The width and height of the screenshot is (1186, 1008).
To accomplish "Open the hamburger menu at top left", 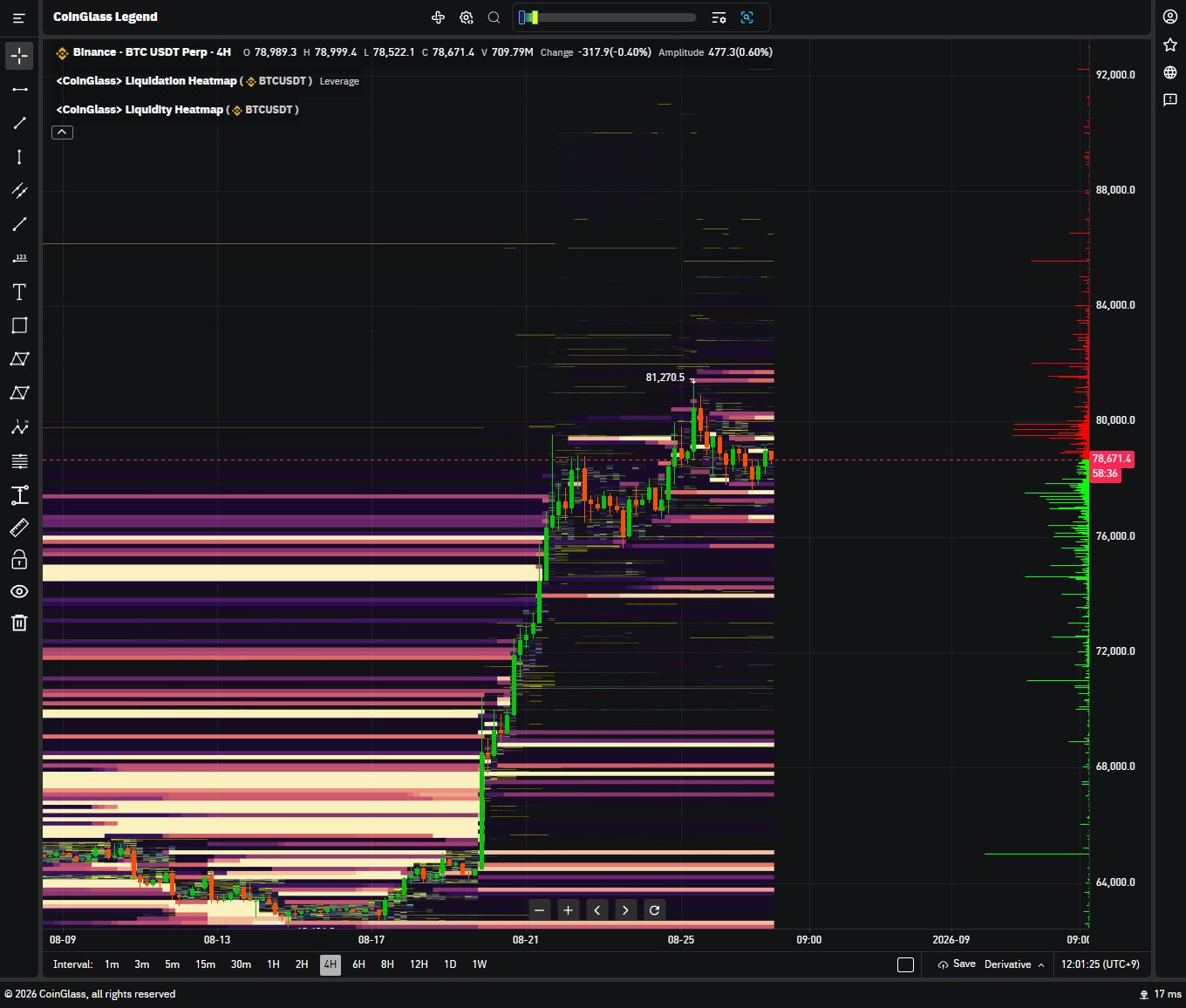I will [19, 17].
